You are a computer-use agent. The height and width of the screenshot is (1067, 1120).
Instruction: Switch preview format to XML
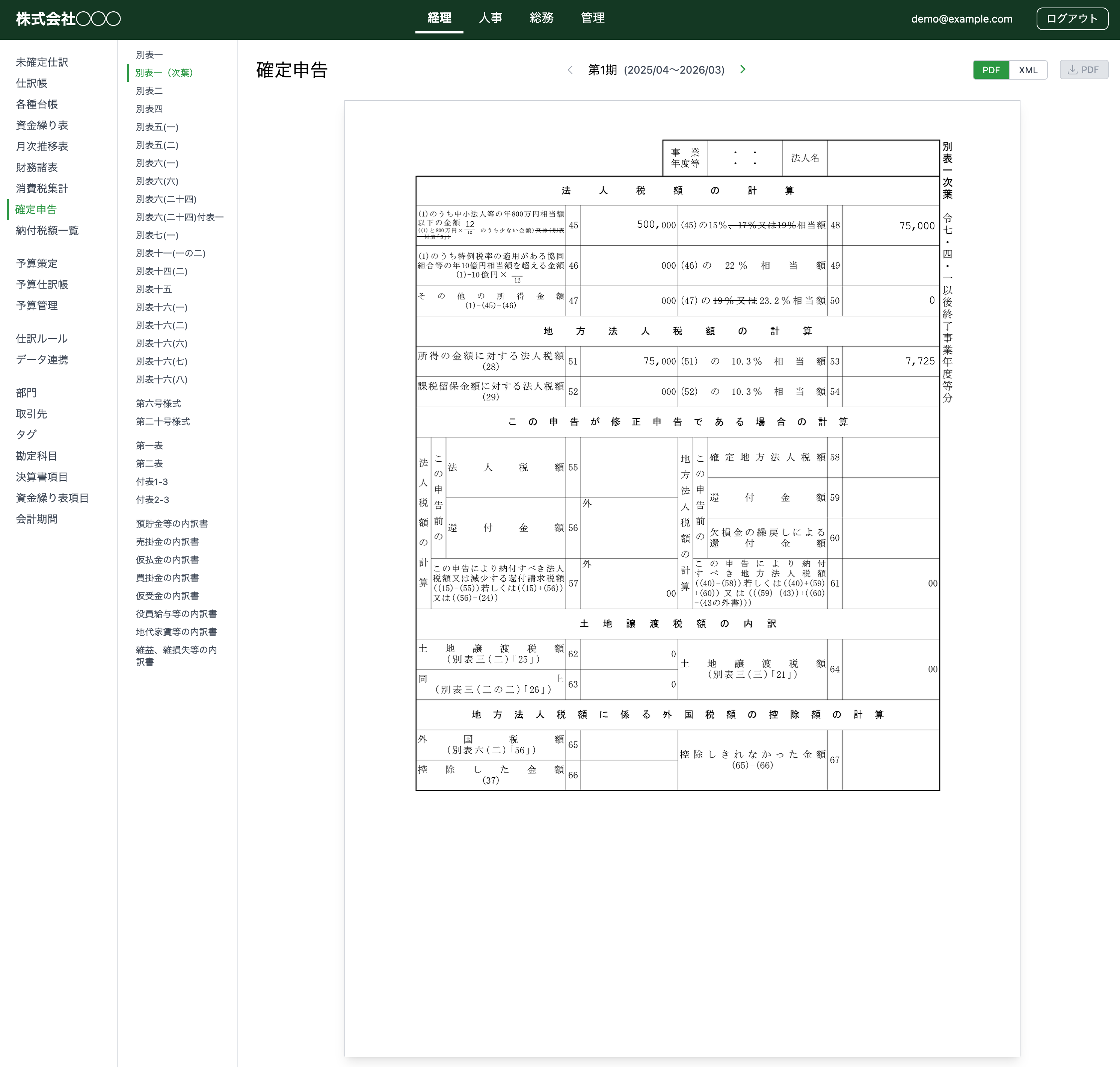1027,70
